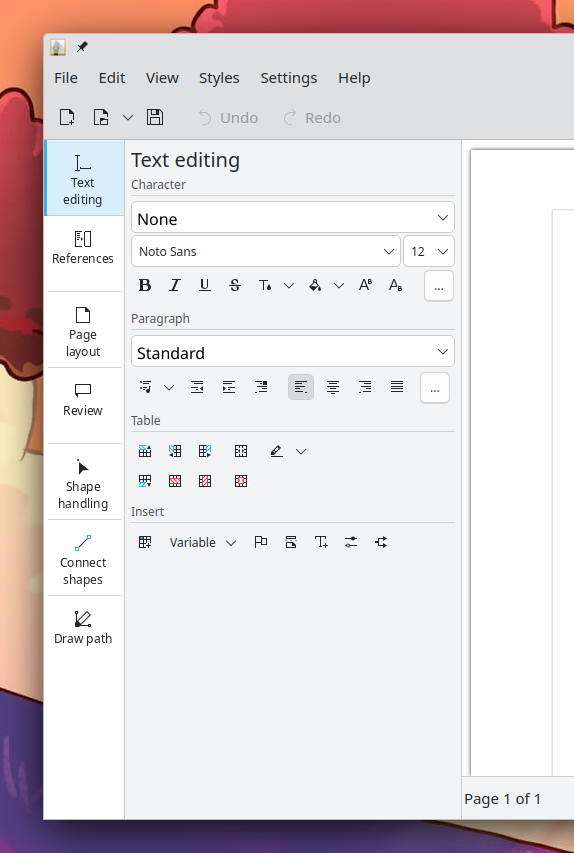Click the save document icon
The image size is (574, 853).
[155, 118]
